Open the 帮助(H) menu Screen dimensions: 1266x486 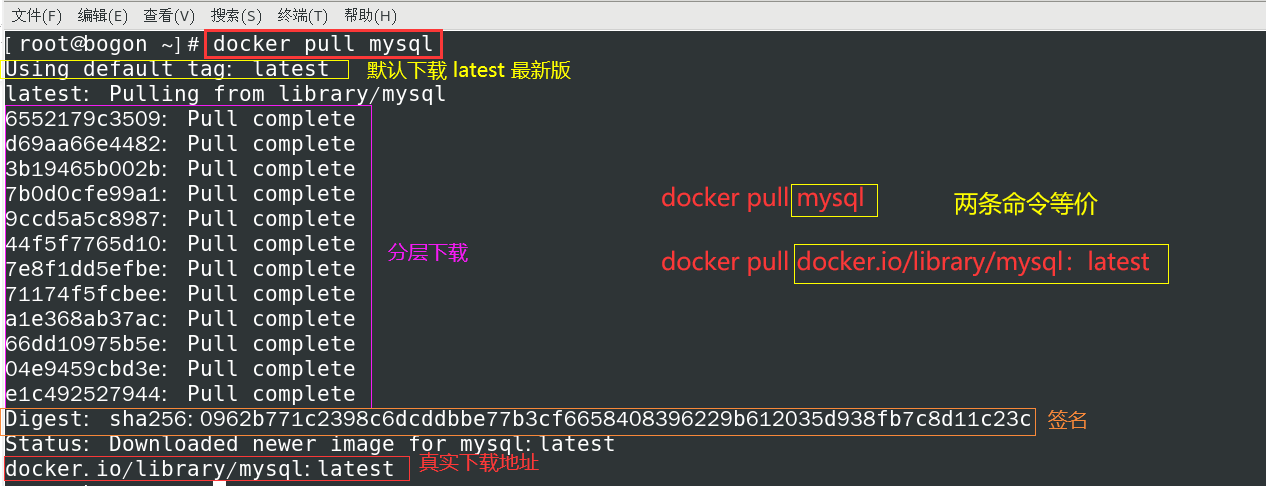370,16
